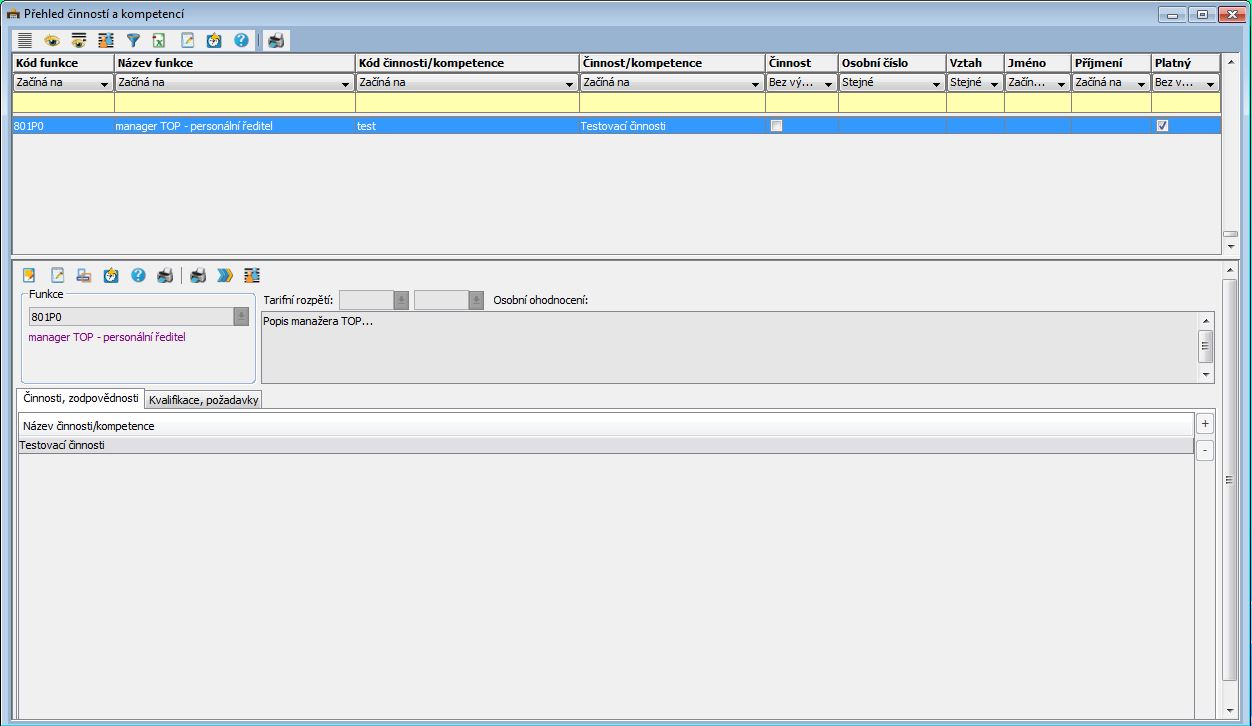Image resolution: width=1252 pixels, height=726 pixels.
Task: Toggle the Činnost checkbox in row 801P0
Action: coord(776,126)
